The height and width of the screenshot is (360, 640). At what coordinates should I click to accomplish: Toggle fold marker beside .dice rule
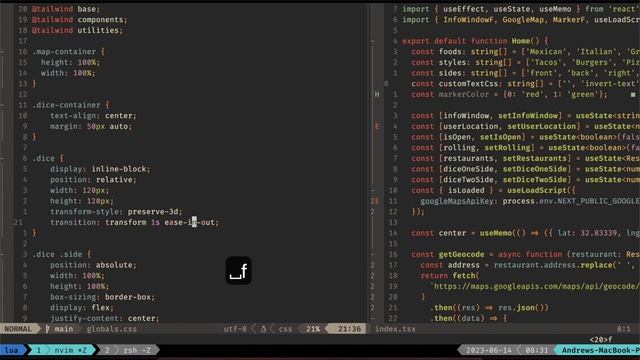point(2,158)
